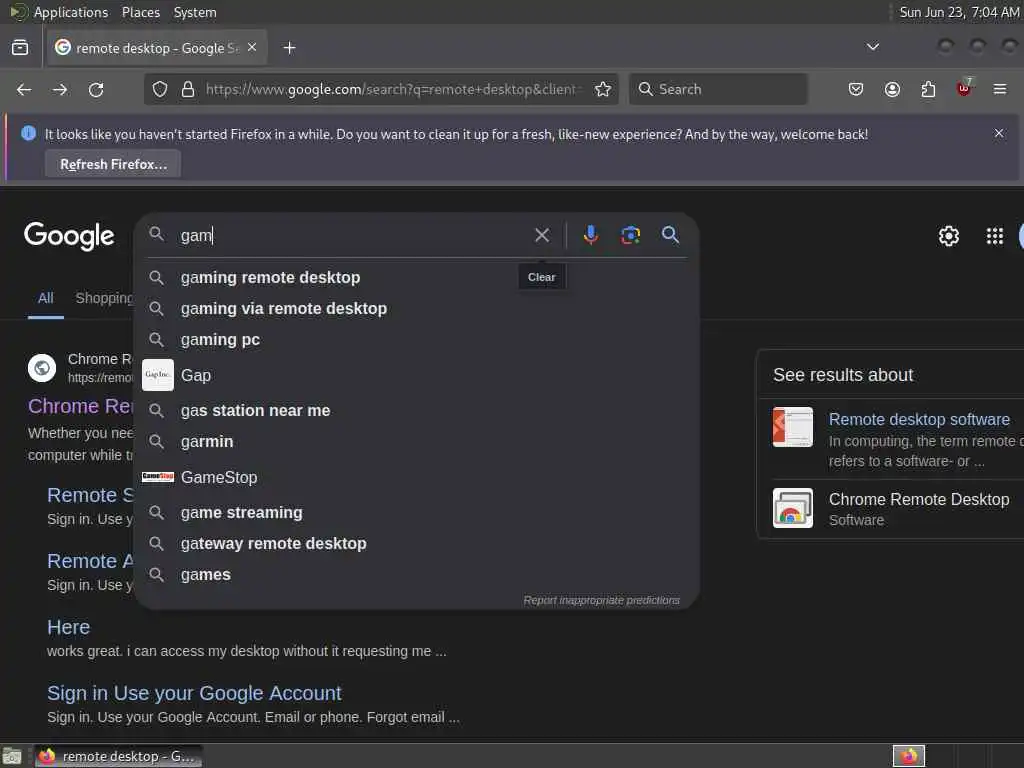Choose suggestion gas station near me
This screenshot has width=1024, height=768.
pyautogui.click(x=417, y=410)
